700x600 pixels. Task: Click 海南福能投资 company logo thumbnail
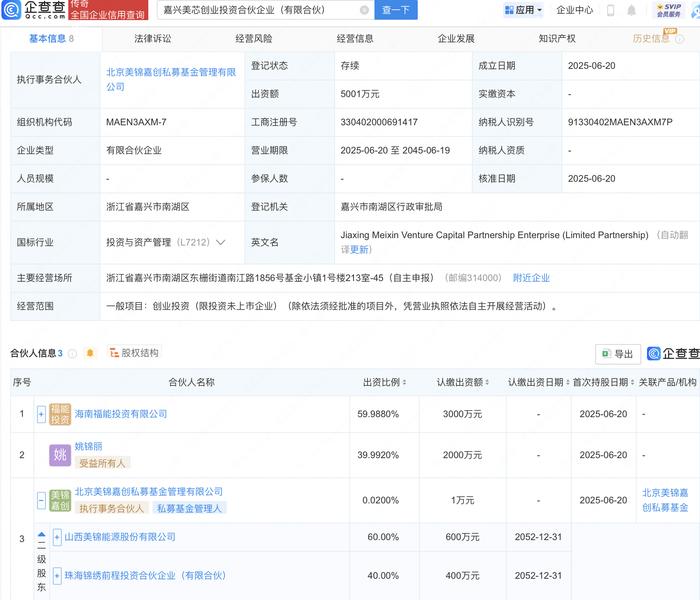(x=60, y=414)
